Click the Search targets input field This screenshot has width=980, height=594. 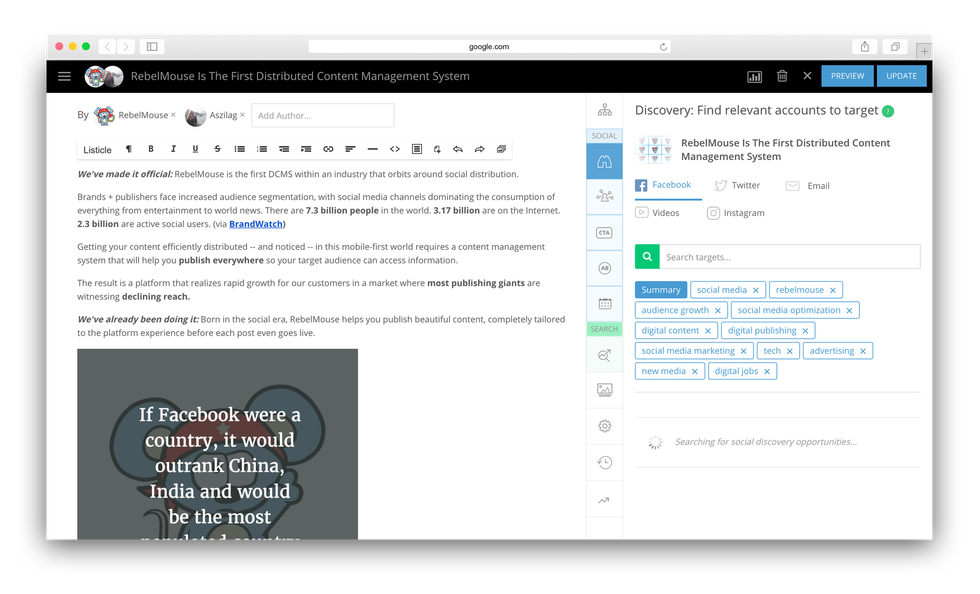click(788, 257)
